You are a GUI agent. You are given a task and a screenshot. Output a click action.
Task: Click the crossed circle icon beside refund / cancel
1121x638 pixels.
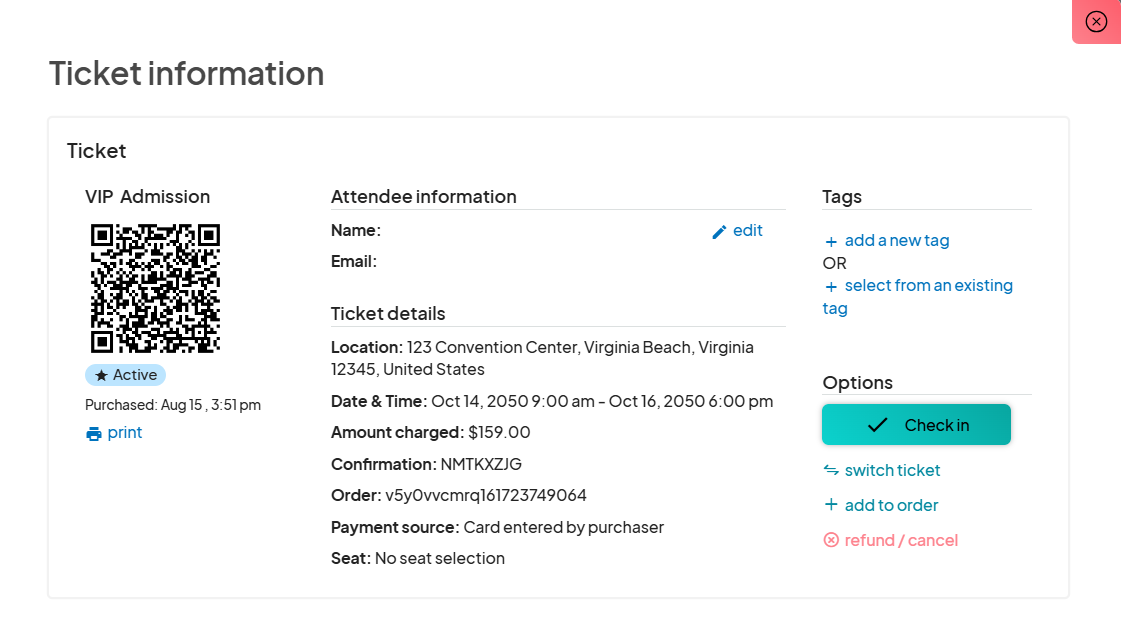click(x=831, y=539)
